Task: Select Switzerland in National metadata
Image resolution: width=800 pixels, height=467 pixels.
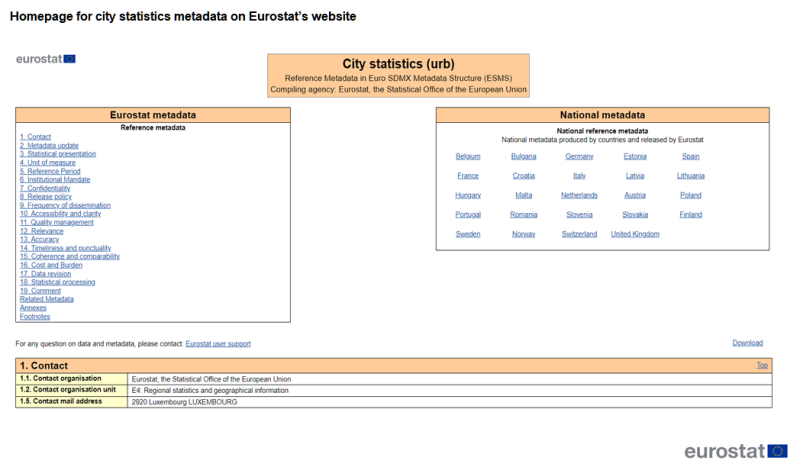Action: 579,234
